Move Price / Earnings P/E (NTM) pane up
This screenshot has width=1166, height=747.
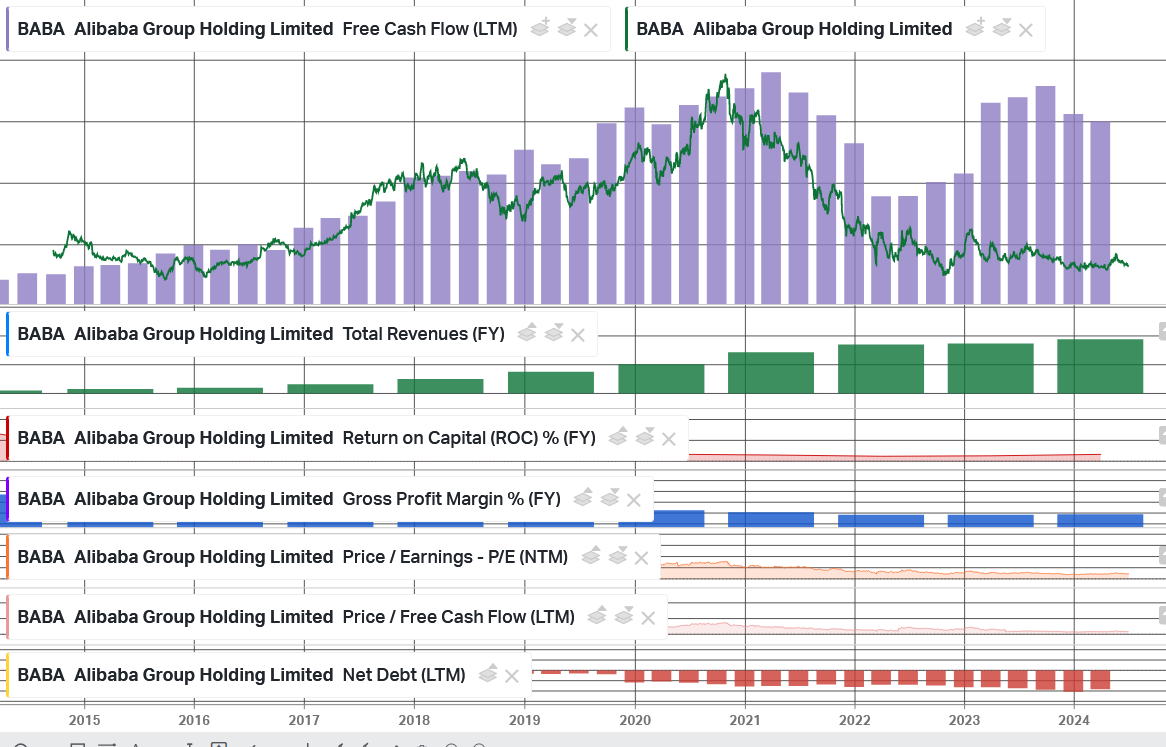590,556
